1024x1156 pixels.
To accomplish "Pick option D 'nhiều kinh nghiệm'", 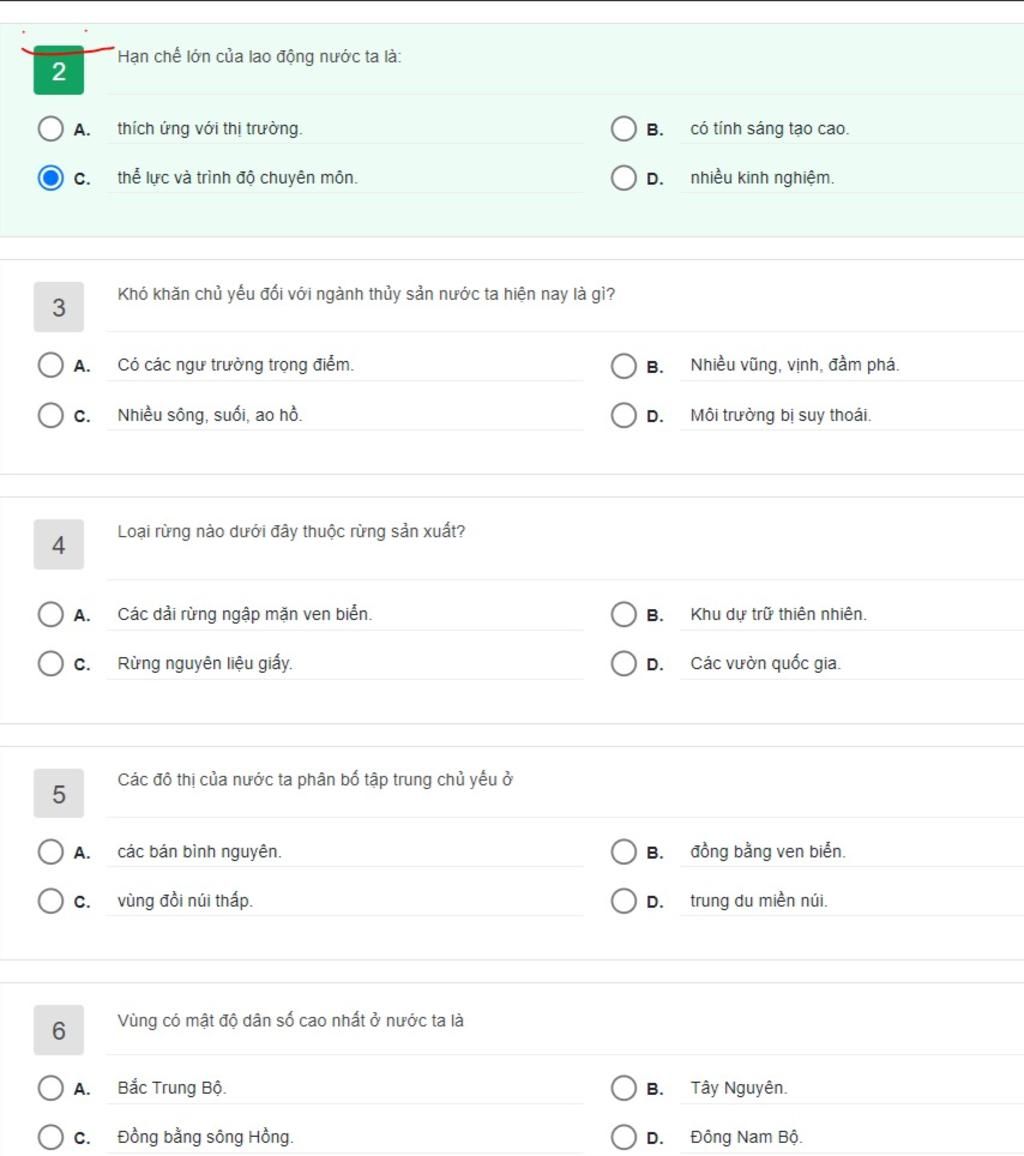I will pyautogui.click(x=623, y=178).
